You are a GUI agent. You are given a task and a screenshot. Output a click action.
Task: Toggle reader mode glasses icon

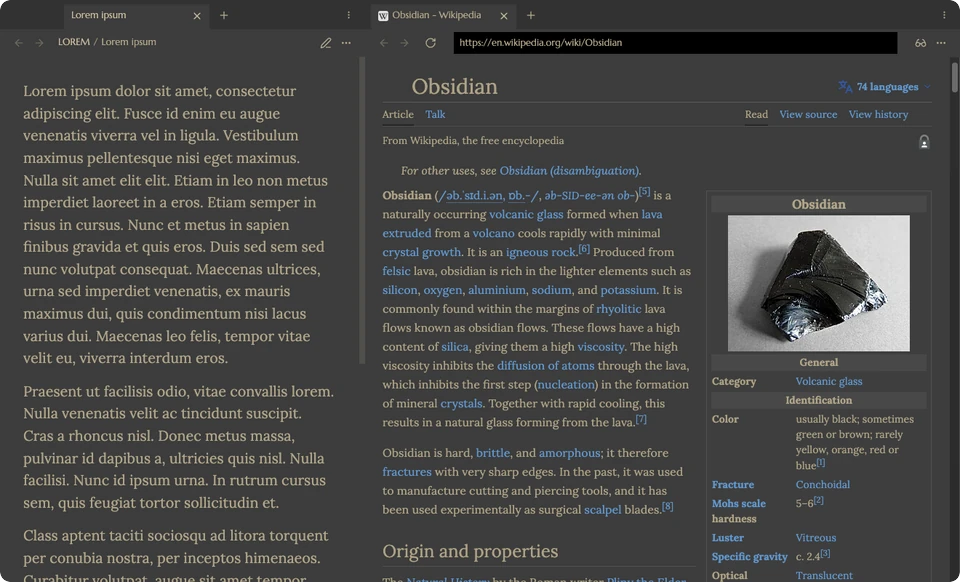click(920, 43)
